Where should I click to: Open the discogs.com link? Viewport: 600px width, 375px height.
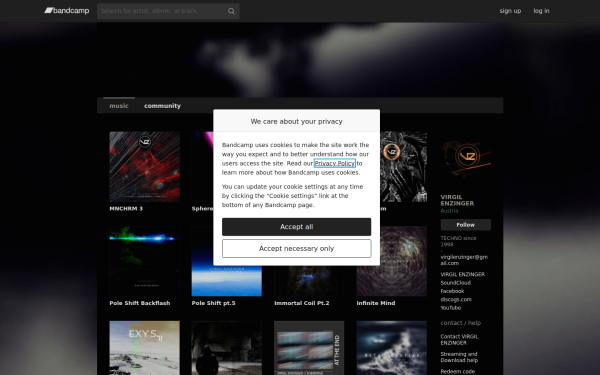pyautogui.click(x=456, y=300)
